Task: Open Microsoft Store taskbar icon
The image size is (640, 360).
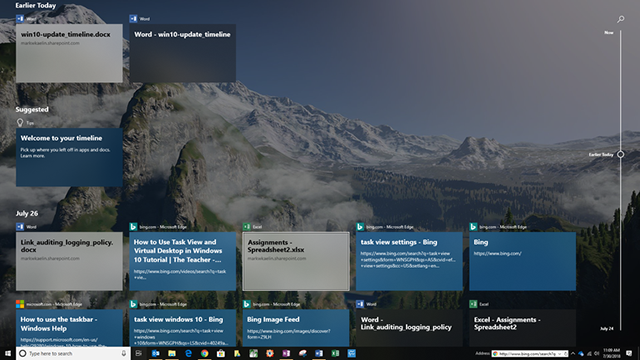Action: (221, 353)
